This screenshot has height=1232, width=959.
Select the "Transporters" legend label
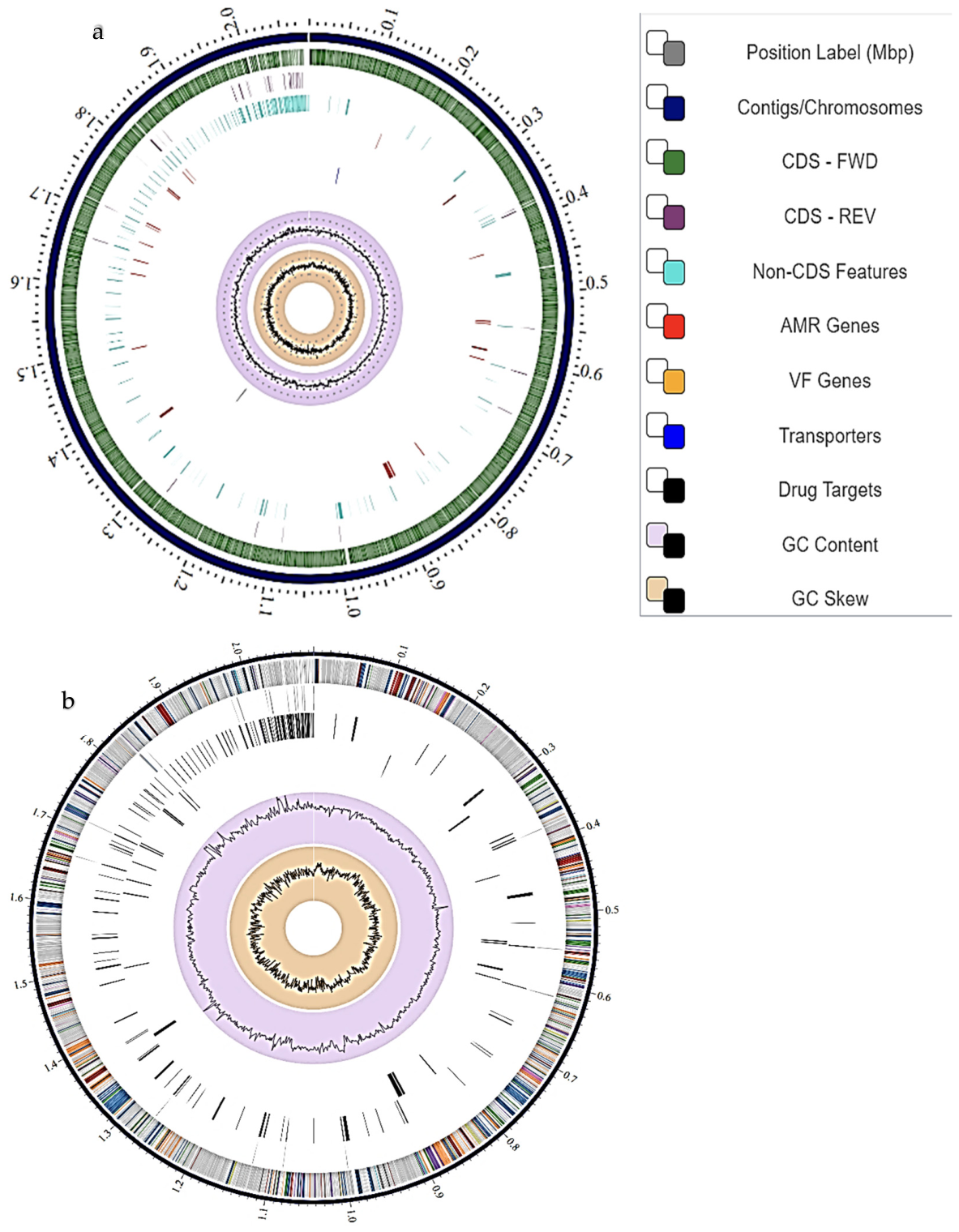829,436
